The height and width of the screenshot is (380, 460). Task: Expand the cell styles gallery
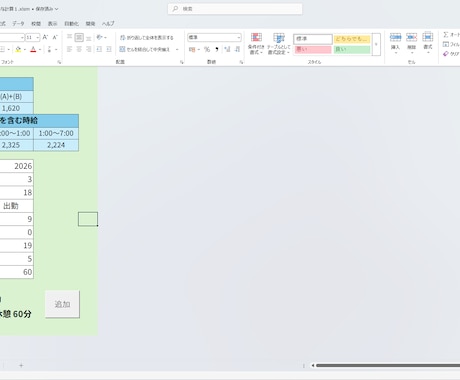pos(376,44)
